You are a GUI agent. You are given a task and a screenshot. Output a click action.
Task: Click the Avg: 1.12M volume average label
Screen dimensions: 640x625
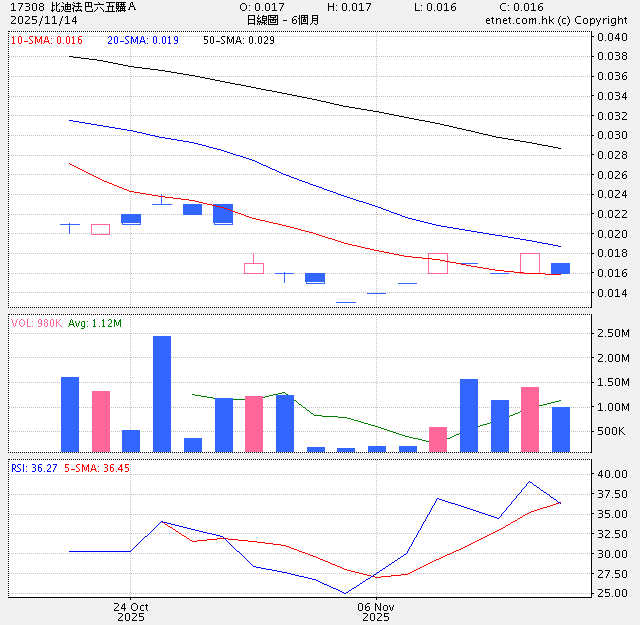click(95, 323)
